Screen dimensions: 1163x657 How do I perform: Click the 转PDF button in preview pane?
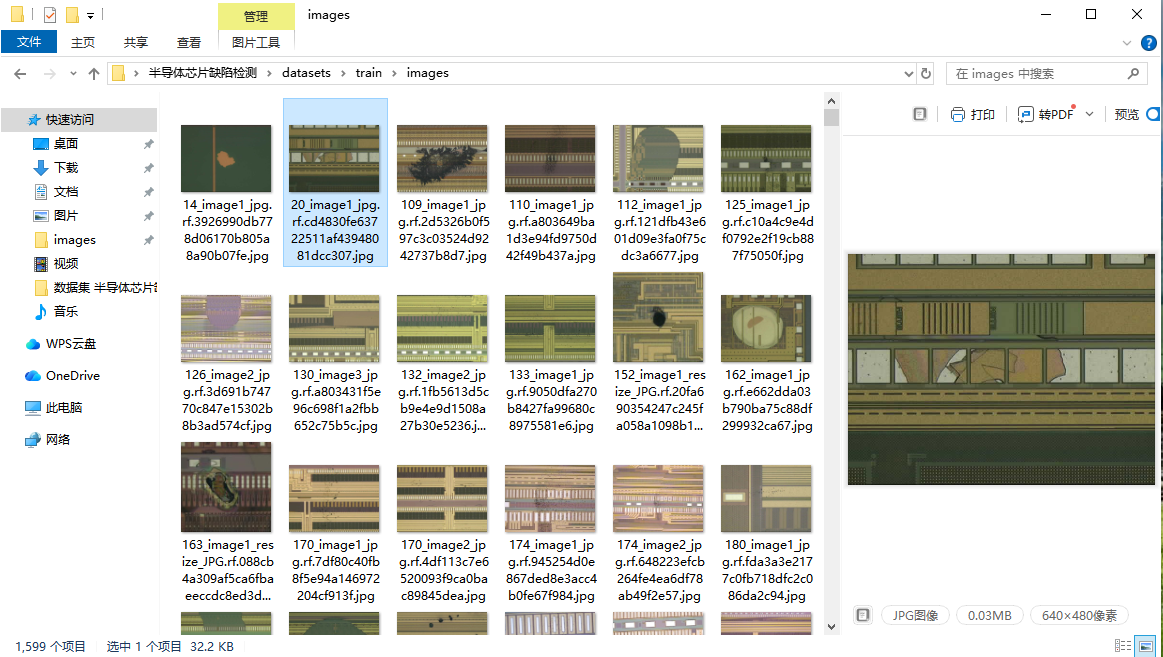[x=1046, y=114]
